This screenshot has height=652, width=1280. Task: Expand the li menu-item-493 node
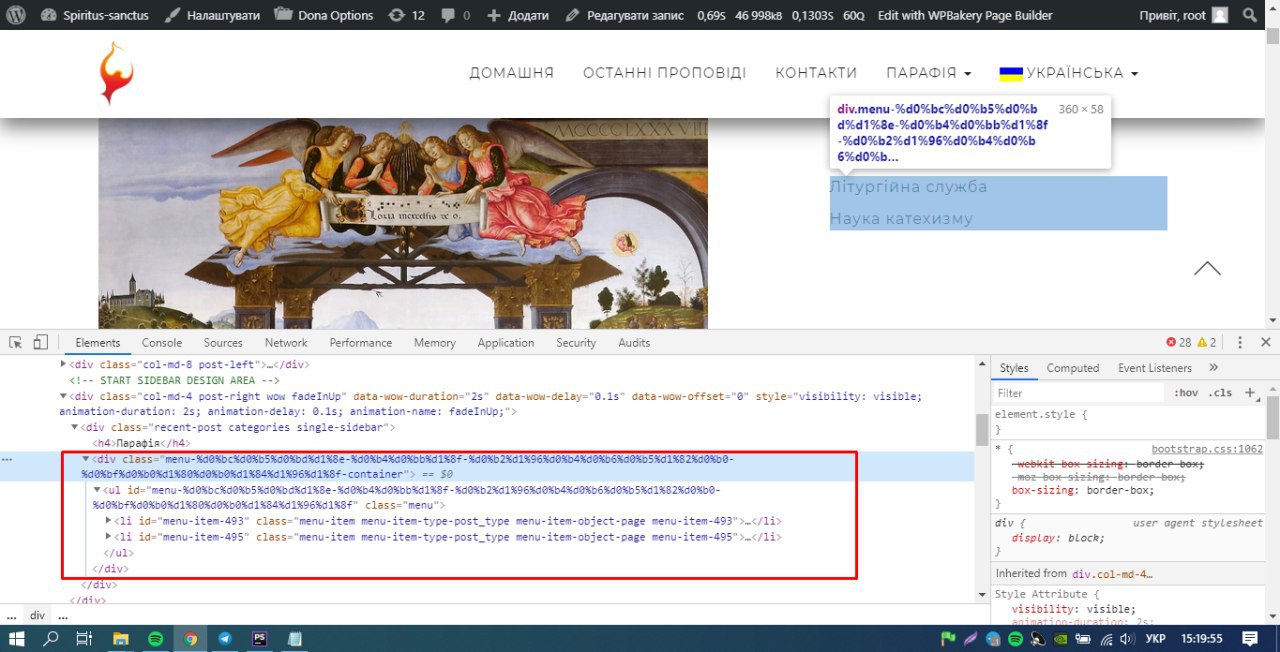109,521
